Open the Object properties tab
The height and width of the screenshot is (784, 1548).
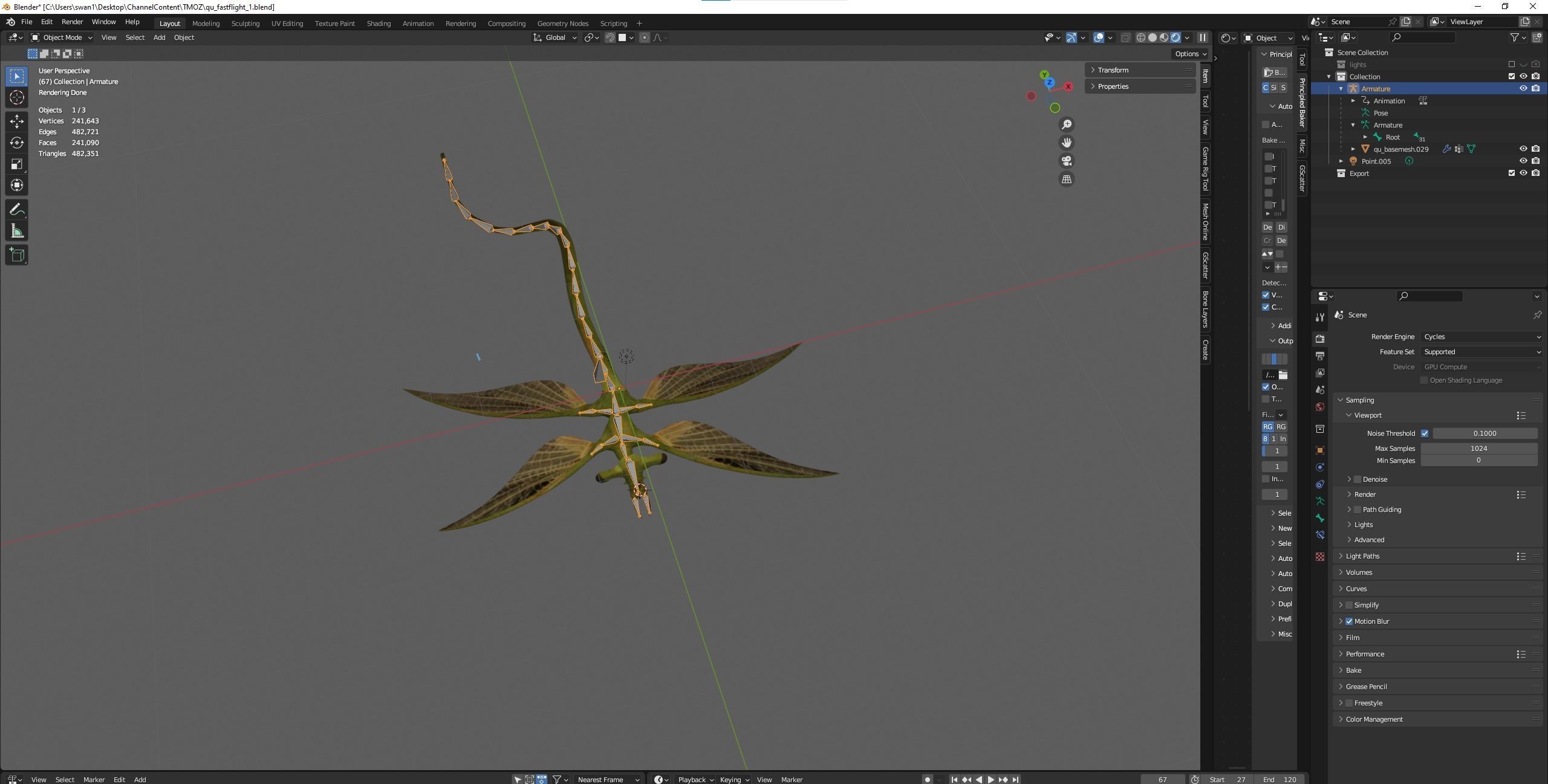pos(1320,450)
